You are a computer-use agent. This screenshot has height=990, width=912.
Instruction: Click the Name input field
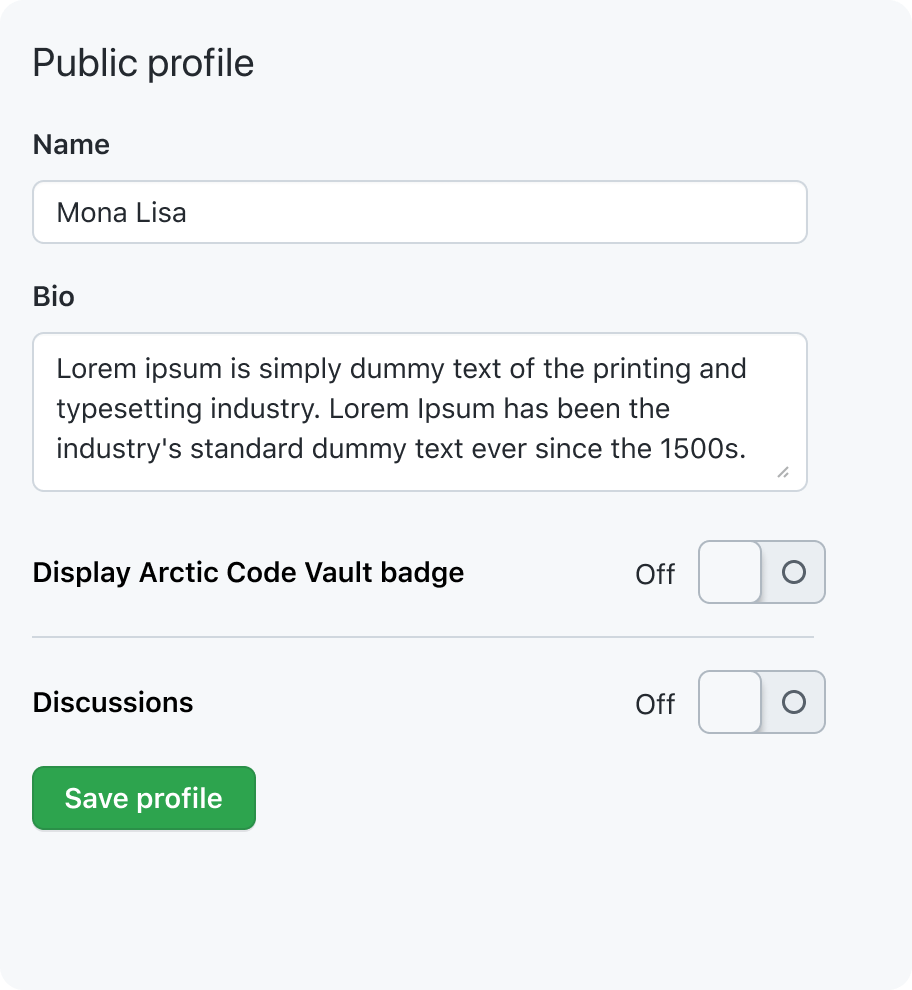coord(419,212)
